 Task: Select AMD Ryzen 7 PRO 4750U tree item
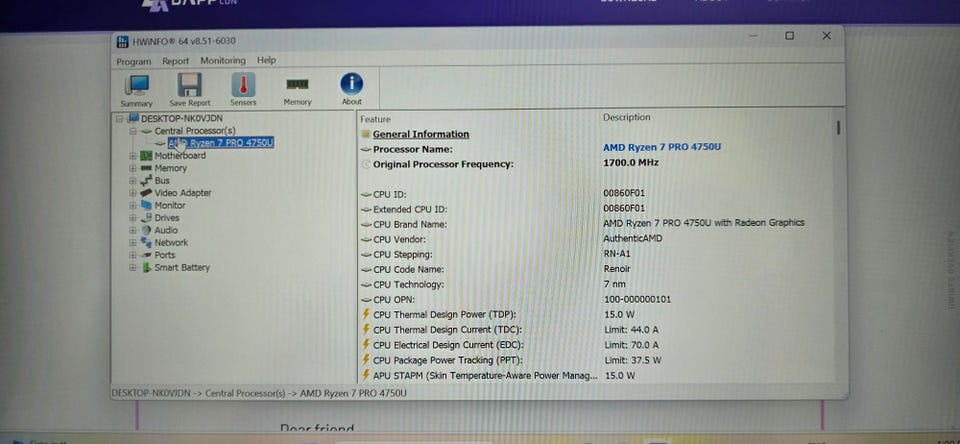[220, 143]
